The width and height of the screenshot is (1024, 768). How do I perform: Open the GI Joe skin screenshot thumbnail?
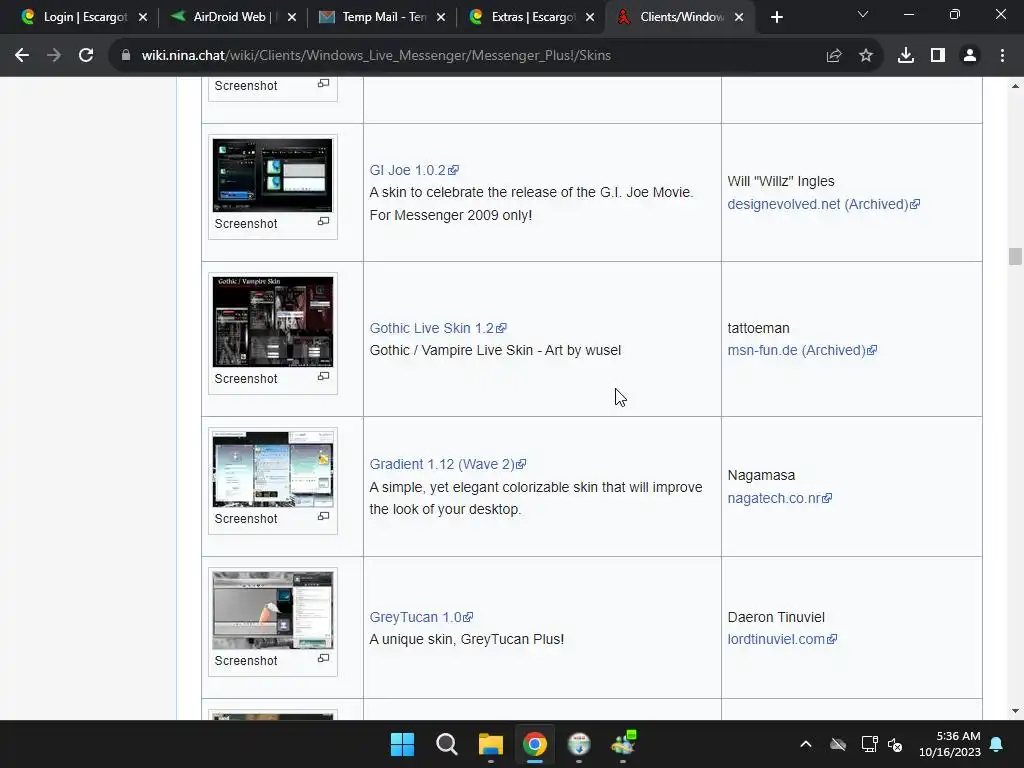point(272,175)
